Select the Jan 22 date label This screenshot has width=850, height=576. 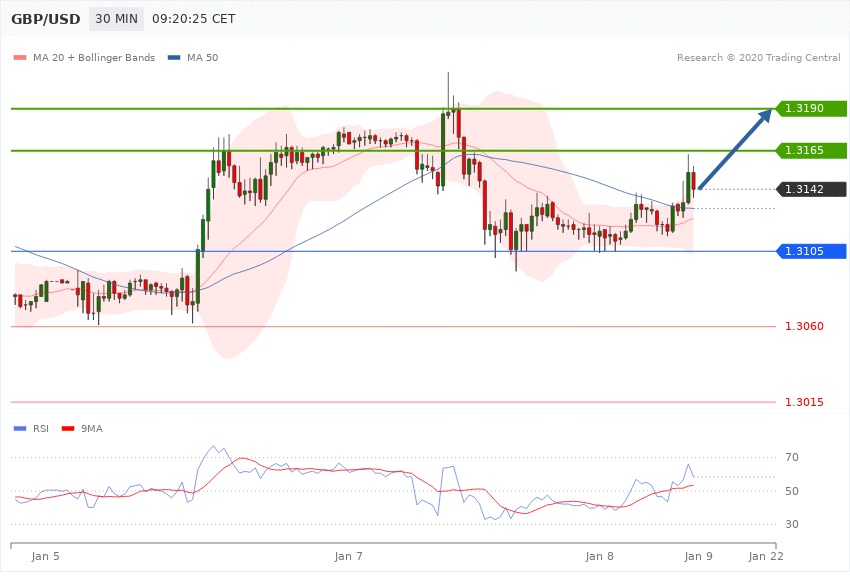[765, 555]
